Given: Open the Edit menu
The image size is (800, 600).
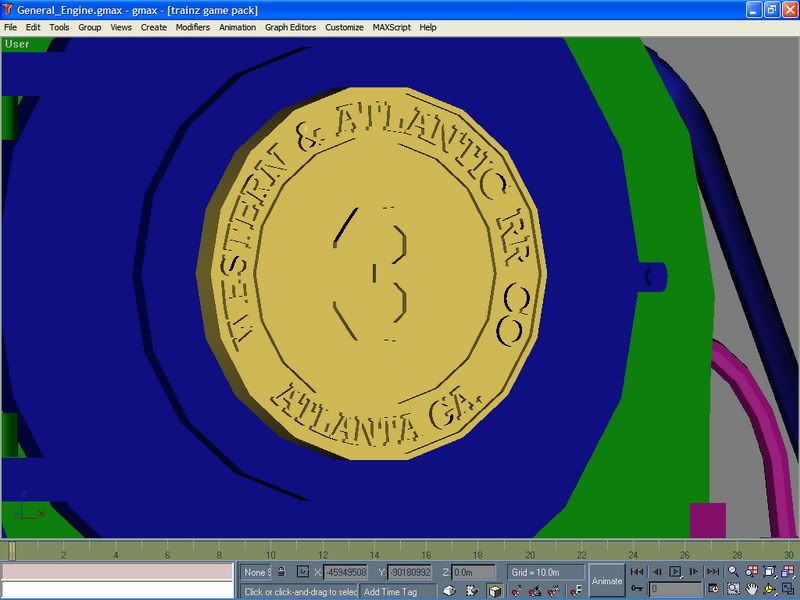Looking at the screenshot, I should pyautogui.click(x=33, y=28).
